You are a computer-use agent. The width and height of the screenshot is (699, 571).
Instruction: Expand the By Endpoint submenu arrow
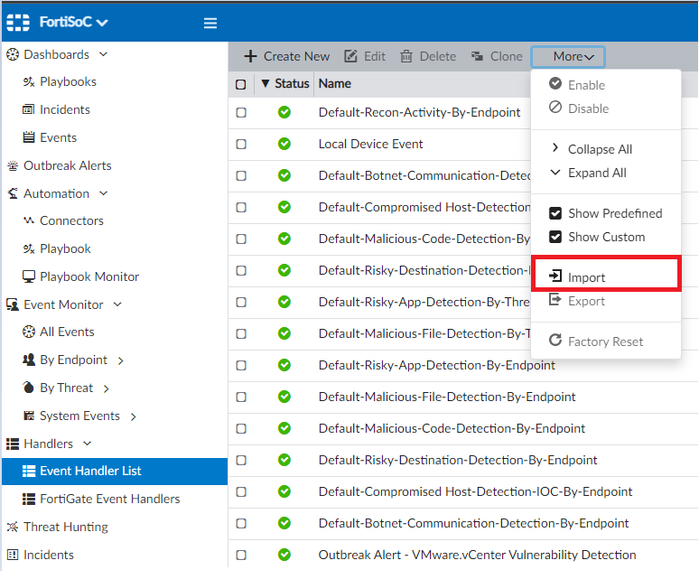click(120, 361)
